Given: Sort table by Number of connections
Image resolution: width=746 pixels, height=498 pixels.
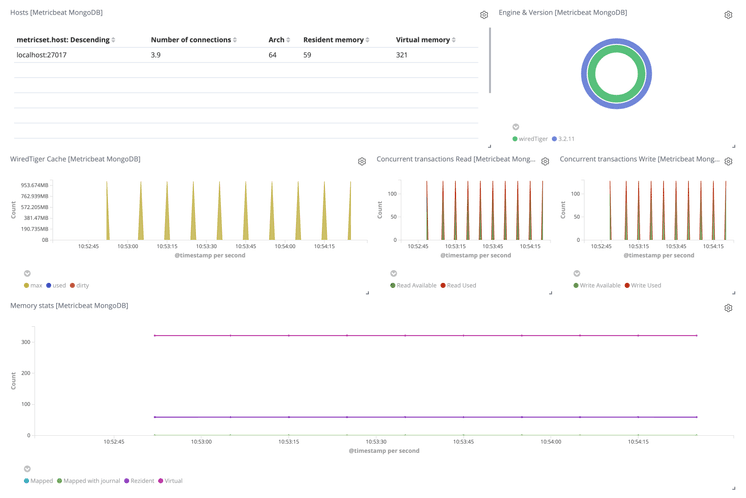Looking at the screenshot, I should point(193,40).
